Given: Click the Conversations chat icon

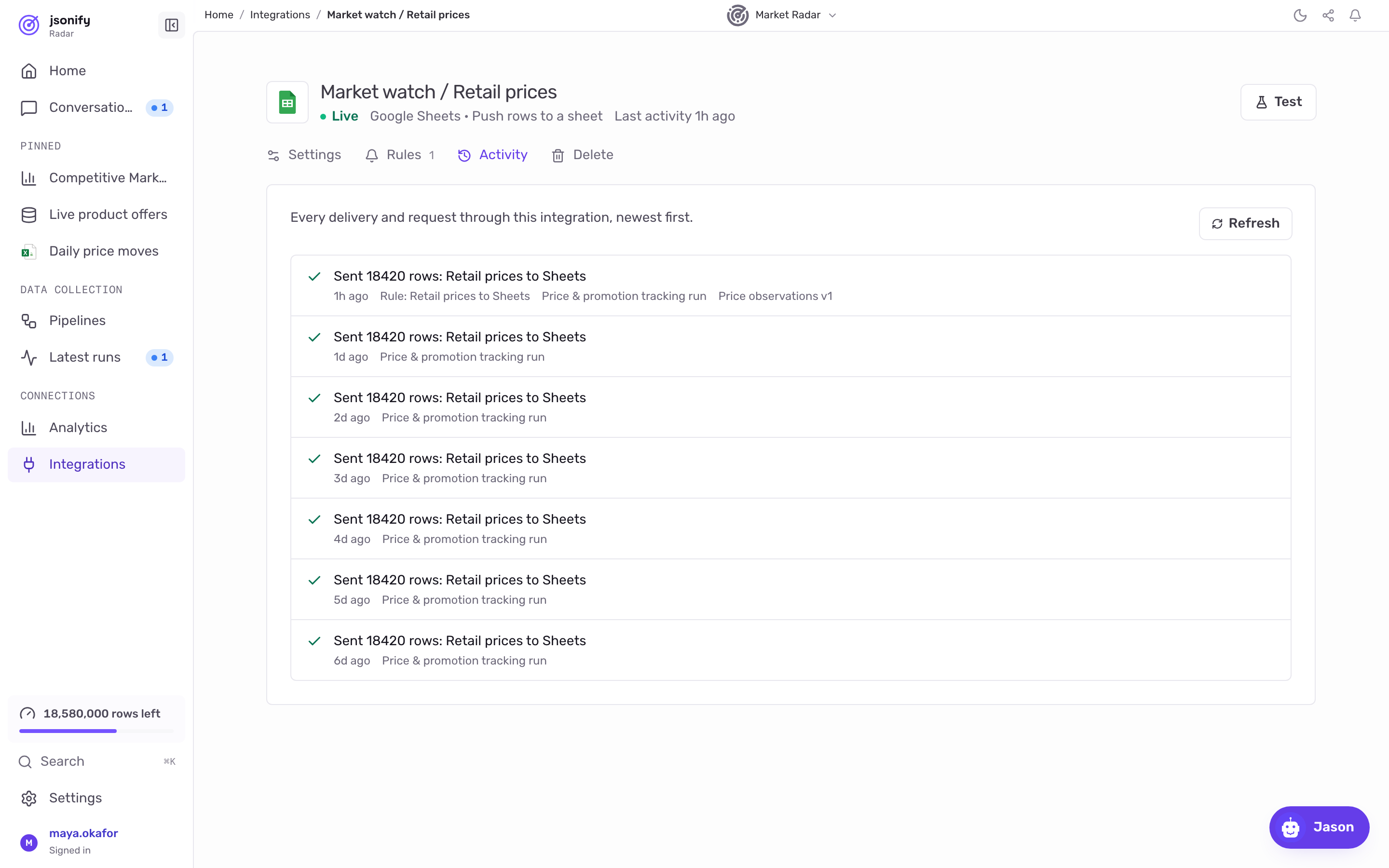Looking at the screenshot, I should pyautogui.click(x=29, y=108).
